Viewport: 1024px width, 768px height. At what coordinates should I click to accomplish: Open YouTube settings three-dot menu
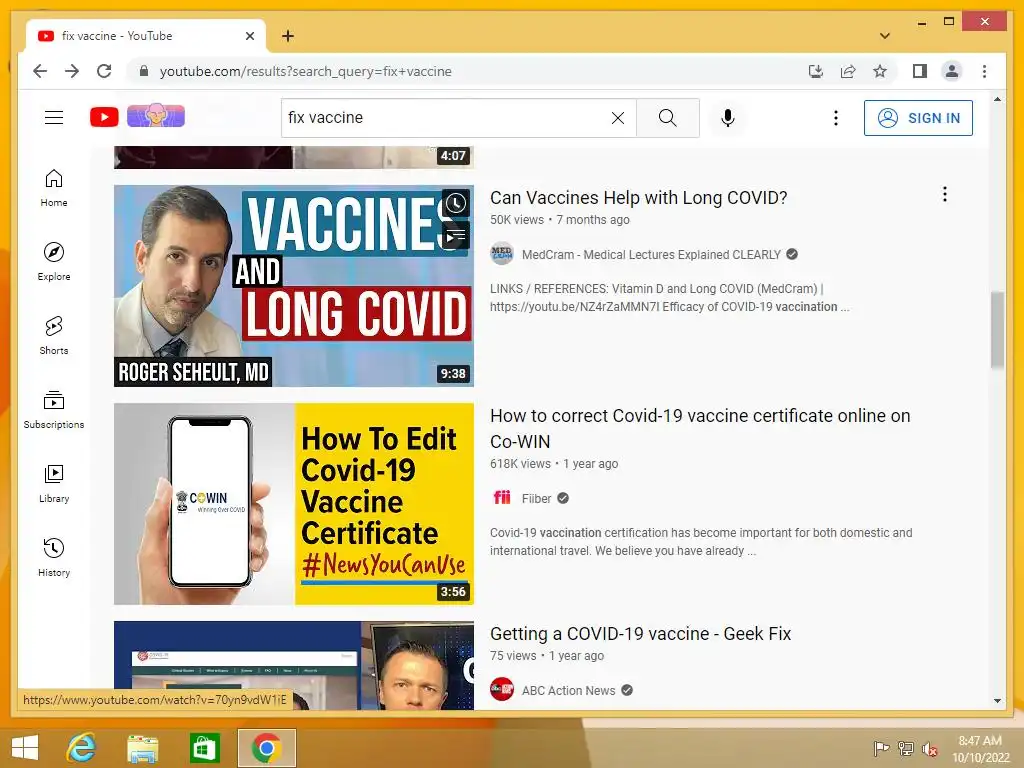pos(835,118)
